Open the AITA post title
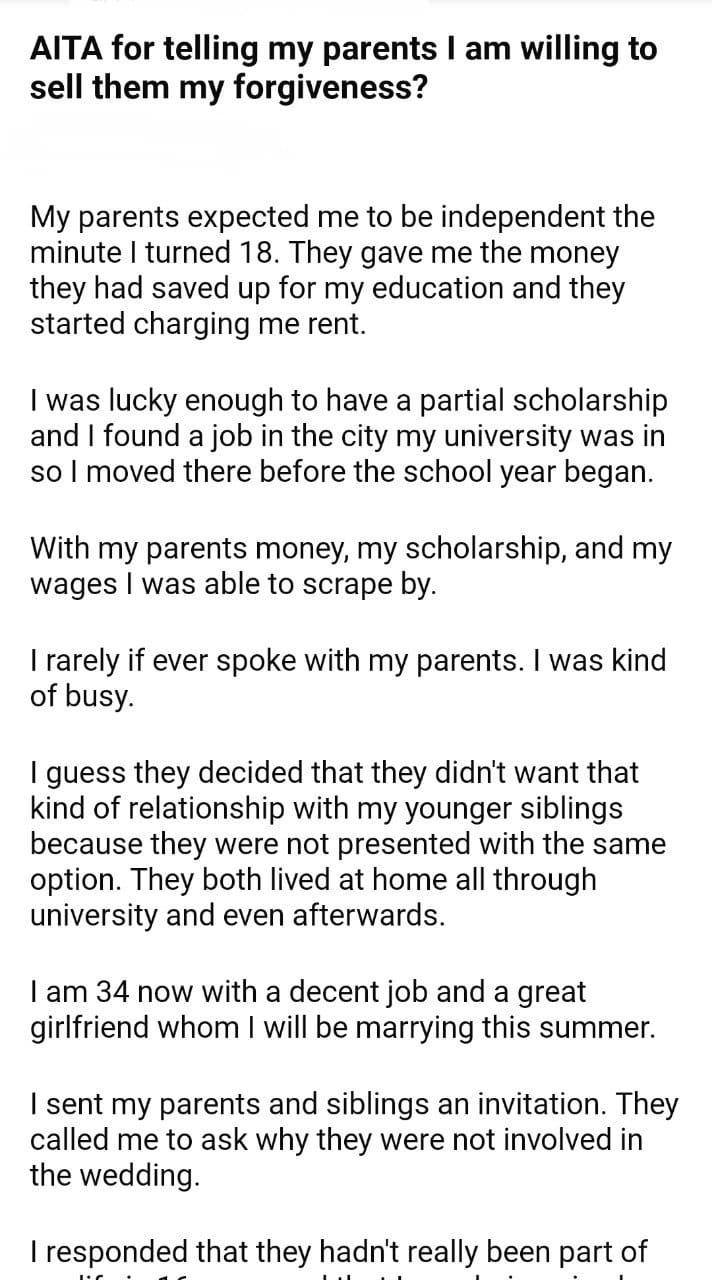This screenshot has width=712, height=1280. [344, 68]
